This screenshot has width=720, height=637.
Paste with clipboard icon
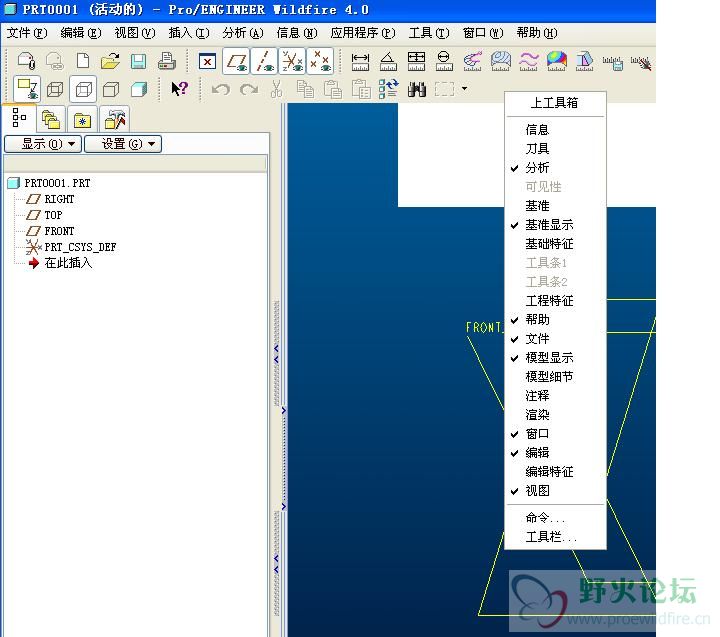coord(333,89)
